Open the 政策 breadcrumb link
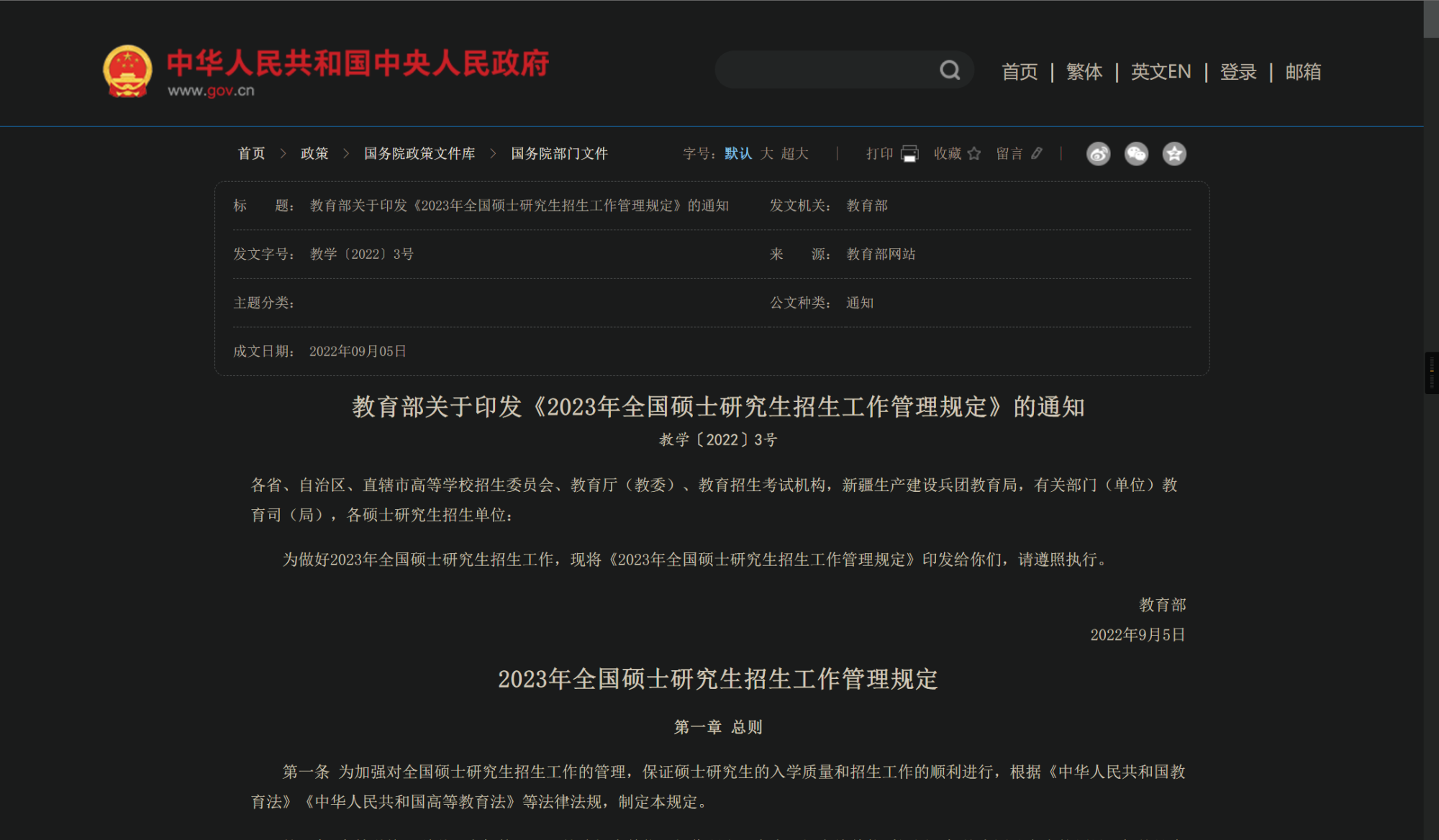The width and height of the screenshot is (1439, 840). coord(314,153)
